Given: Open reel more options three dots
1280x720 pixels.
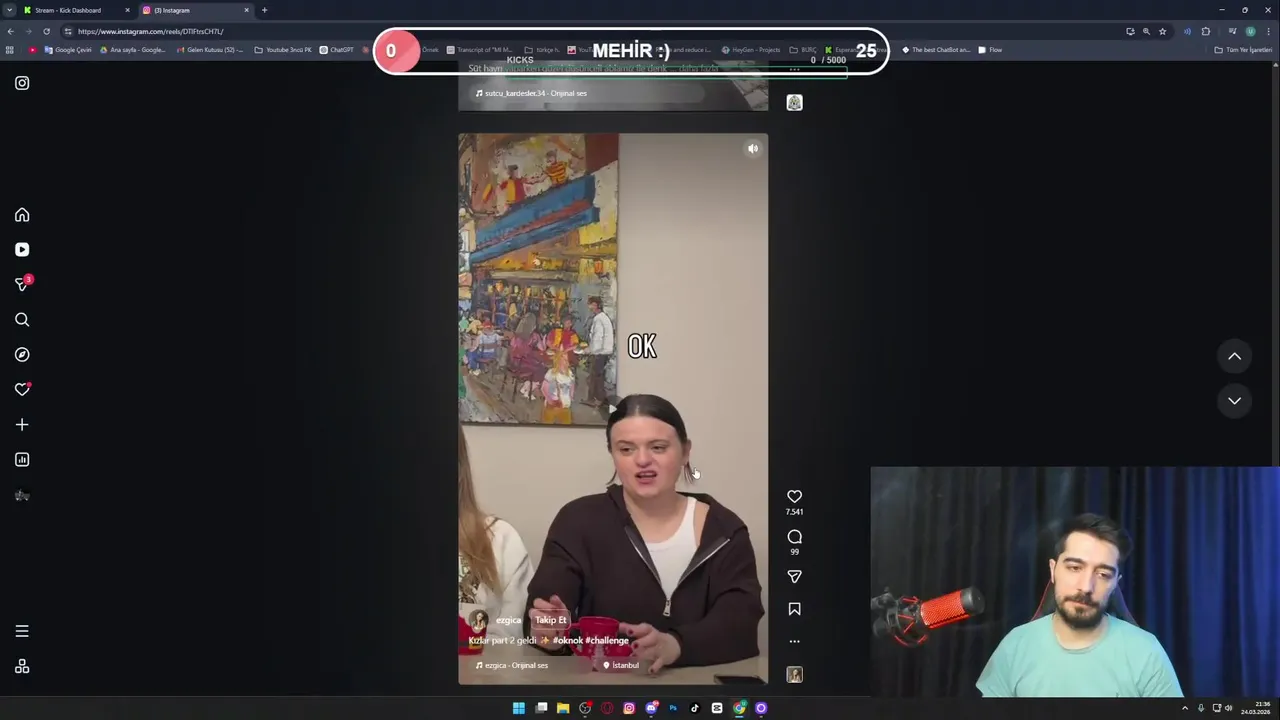Looking at the screenshot, I should pos(794,641).
